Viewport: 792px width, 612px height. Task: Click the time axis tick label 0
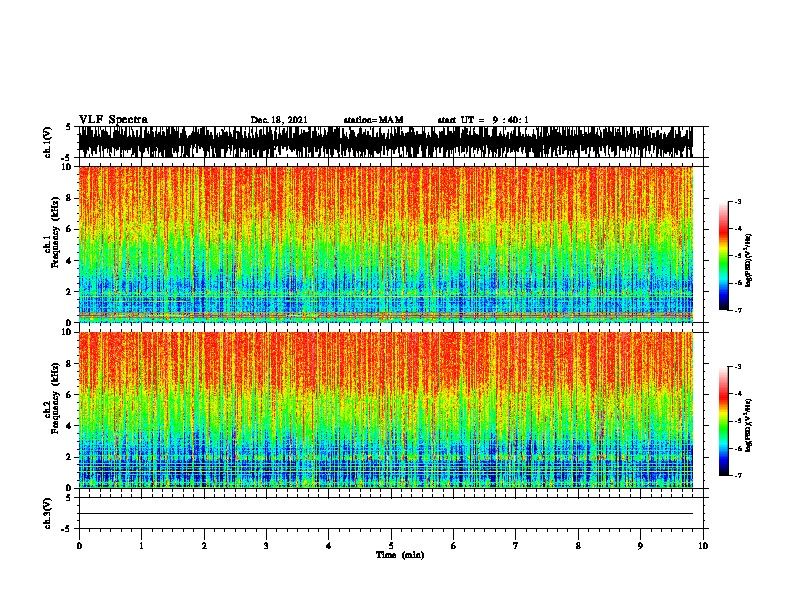[79, 545]
